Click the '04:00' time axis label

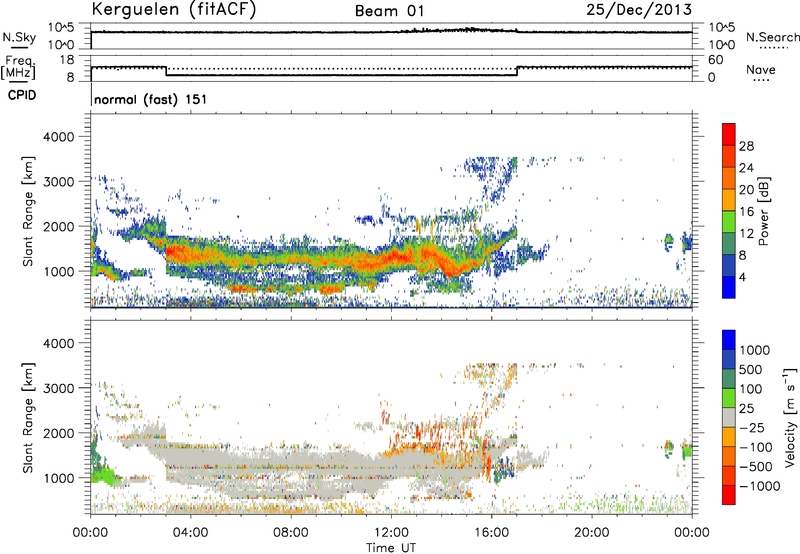[x=191, y=533]
